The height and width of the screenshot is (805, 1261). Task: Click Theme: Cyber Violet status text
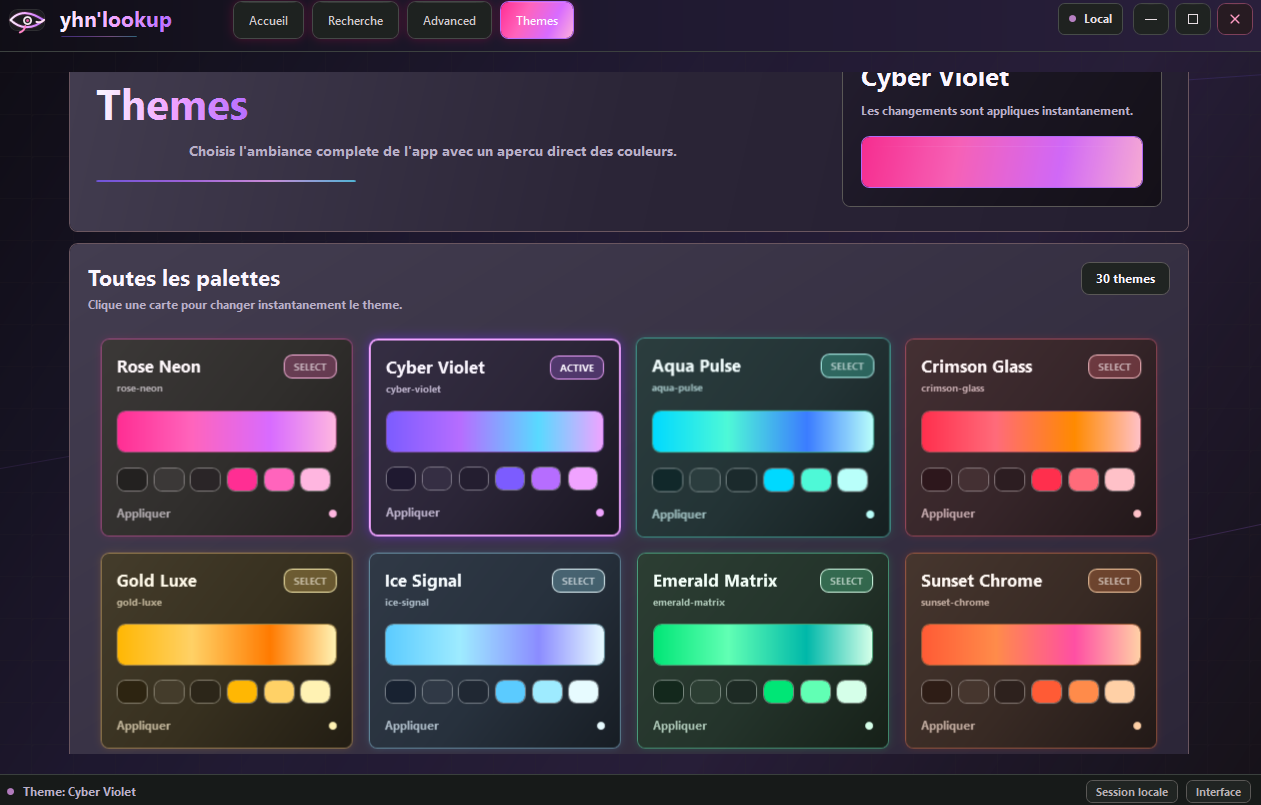coord(79,792)
